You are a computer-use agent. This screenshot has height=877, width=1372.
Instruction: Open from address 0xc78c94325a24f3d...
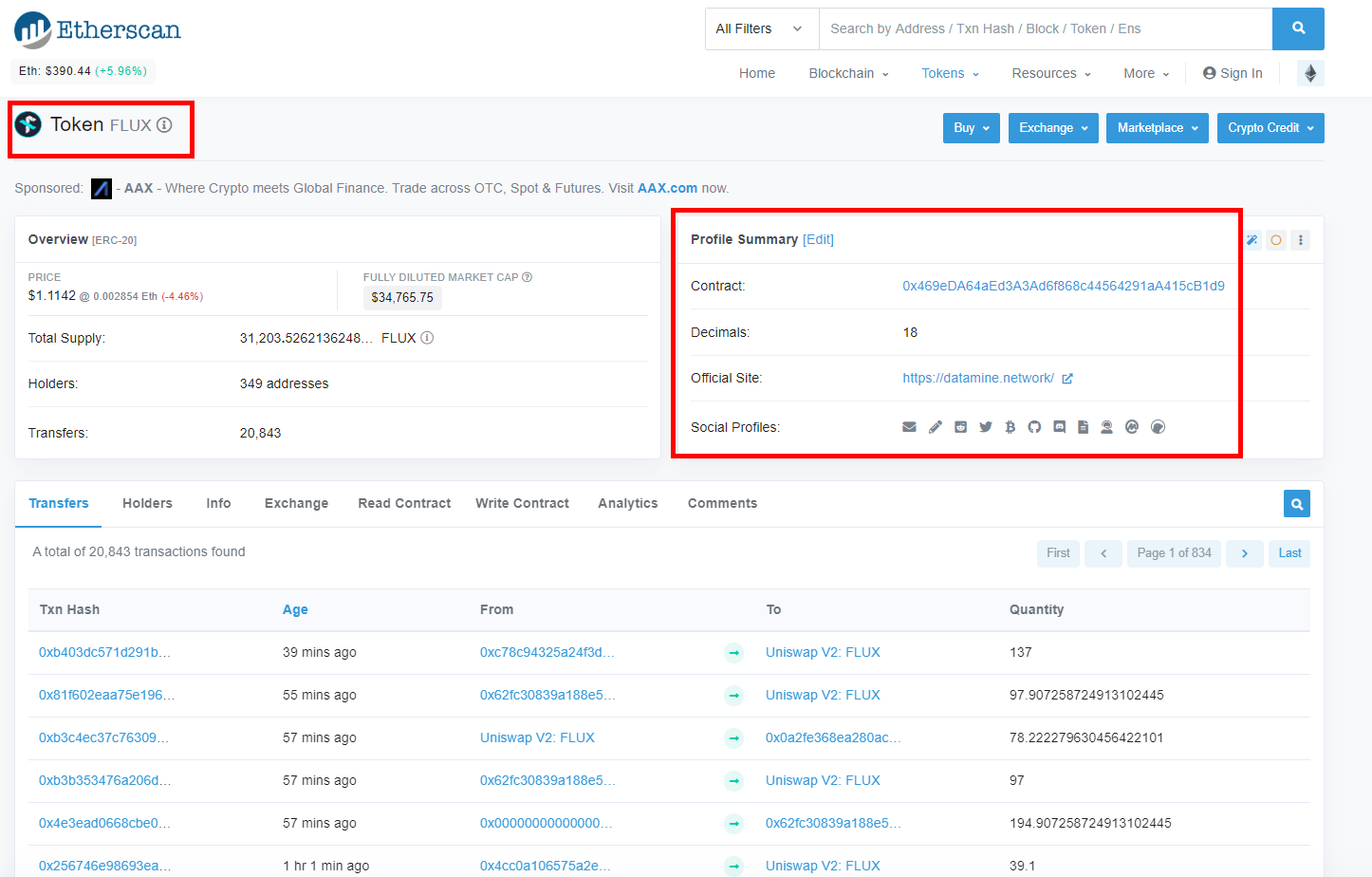pos(547,653)
